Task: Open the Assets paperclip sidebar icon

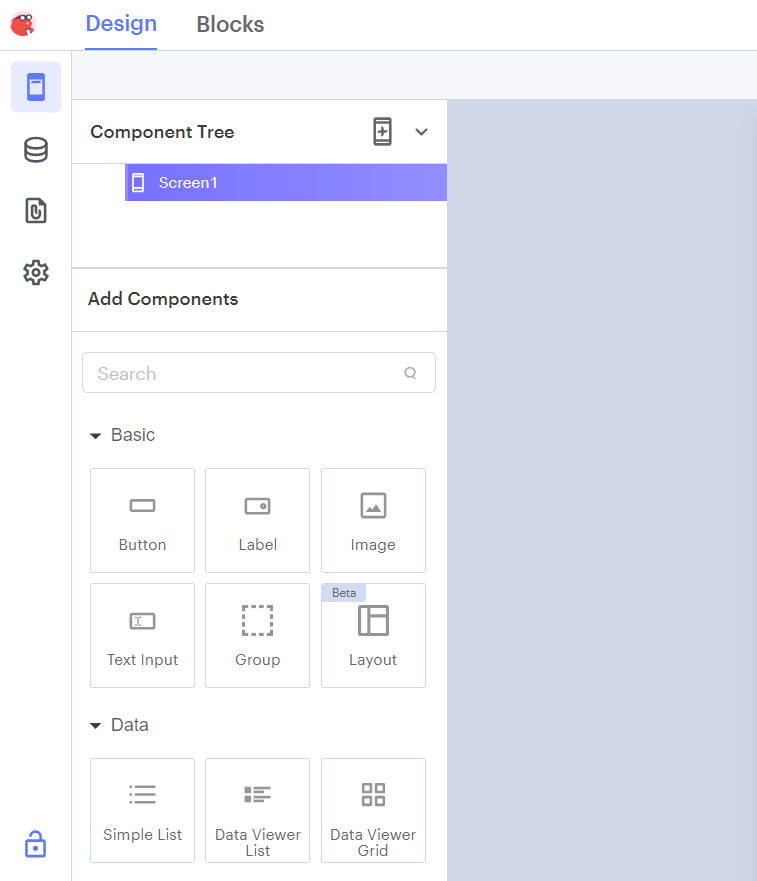Action: tap(36, 211)
